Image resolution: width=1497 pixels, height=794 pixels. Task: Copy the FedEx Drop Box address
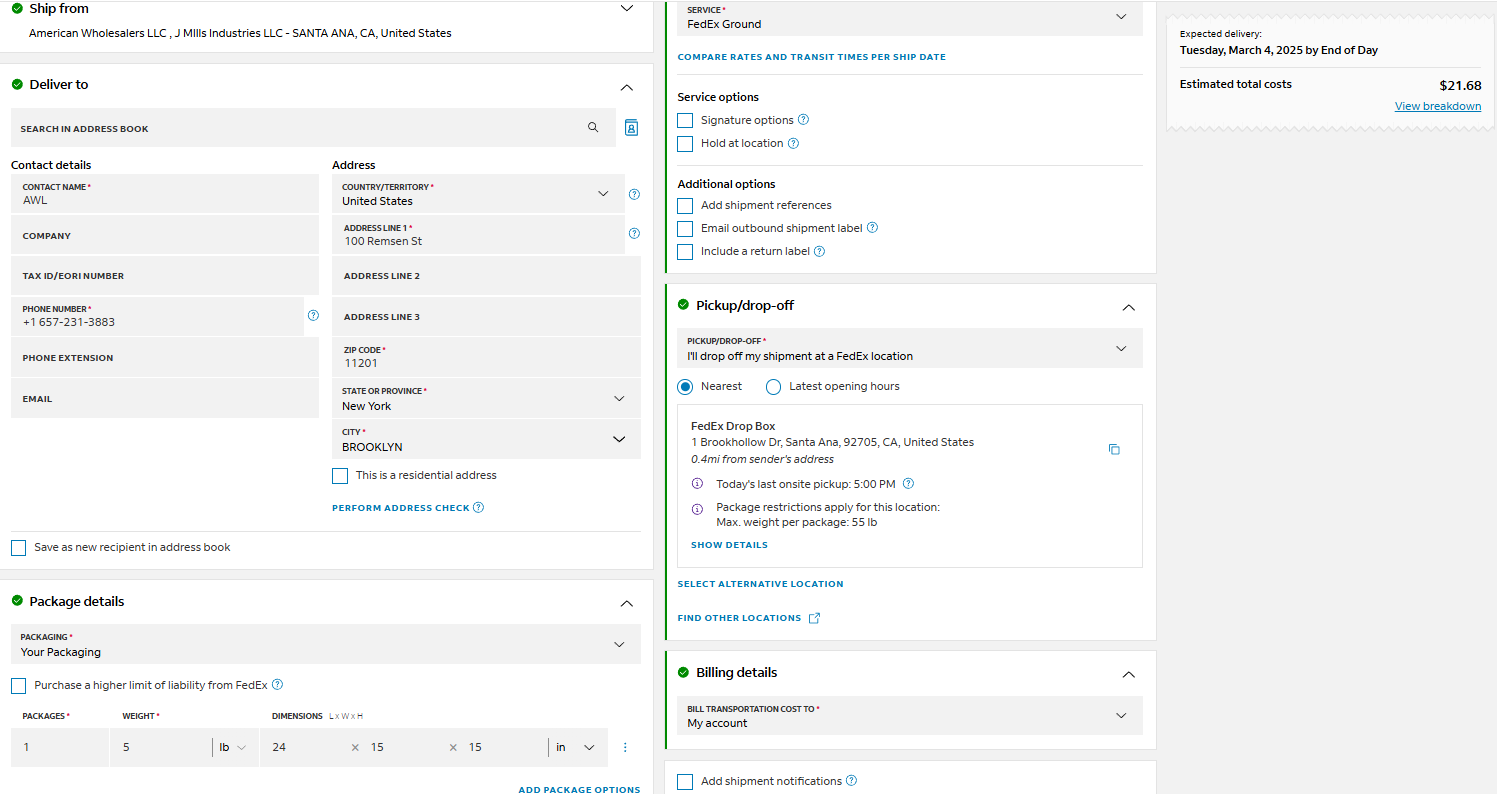click(x=1114, y=449)
